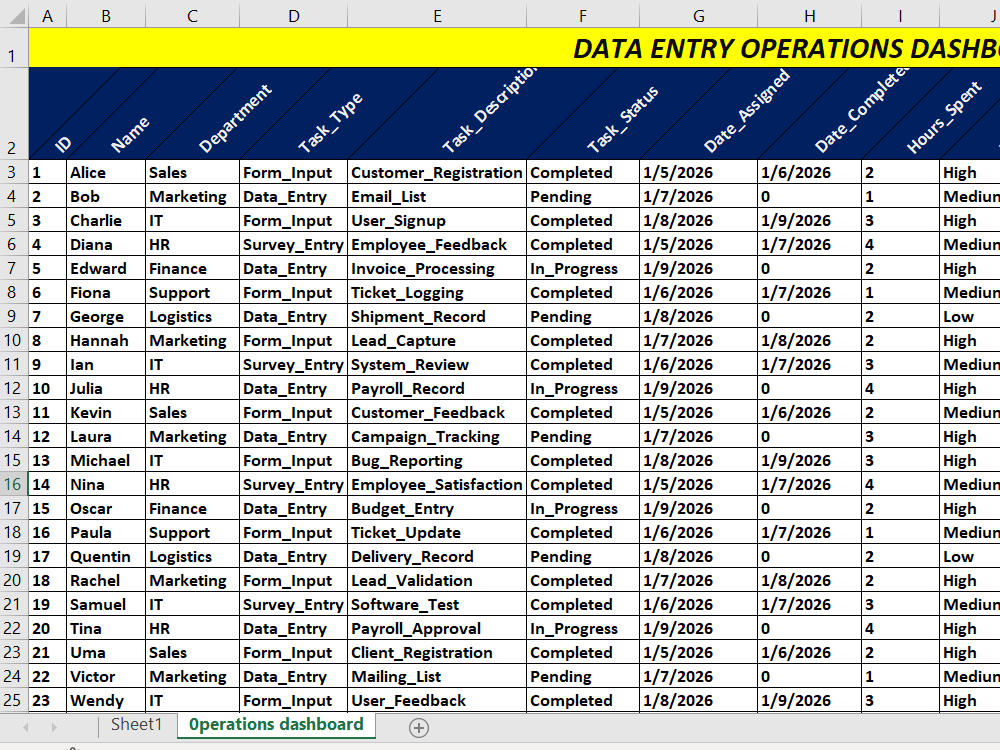Select Bob's Pending status cell
Screen dimensions: 1000x750
(x=582, y=196)
